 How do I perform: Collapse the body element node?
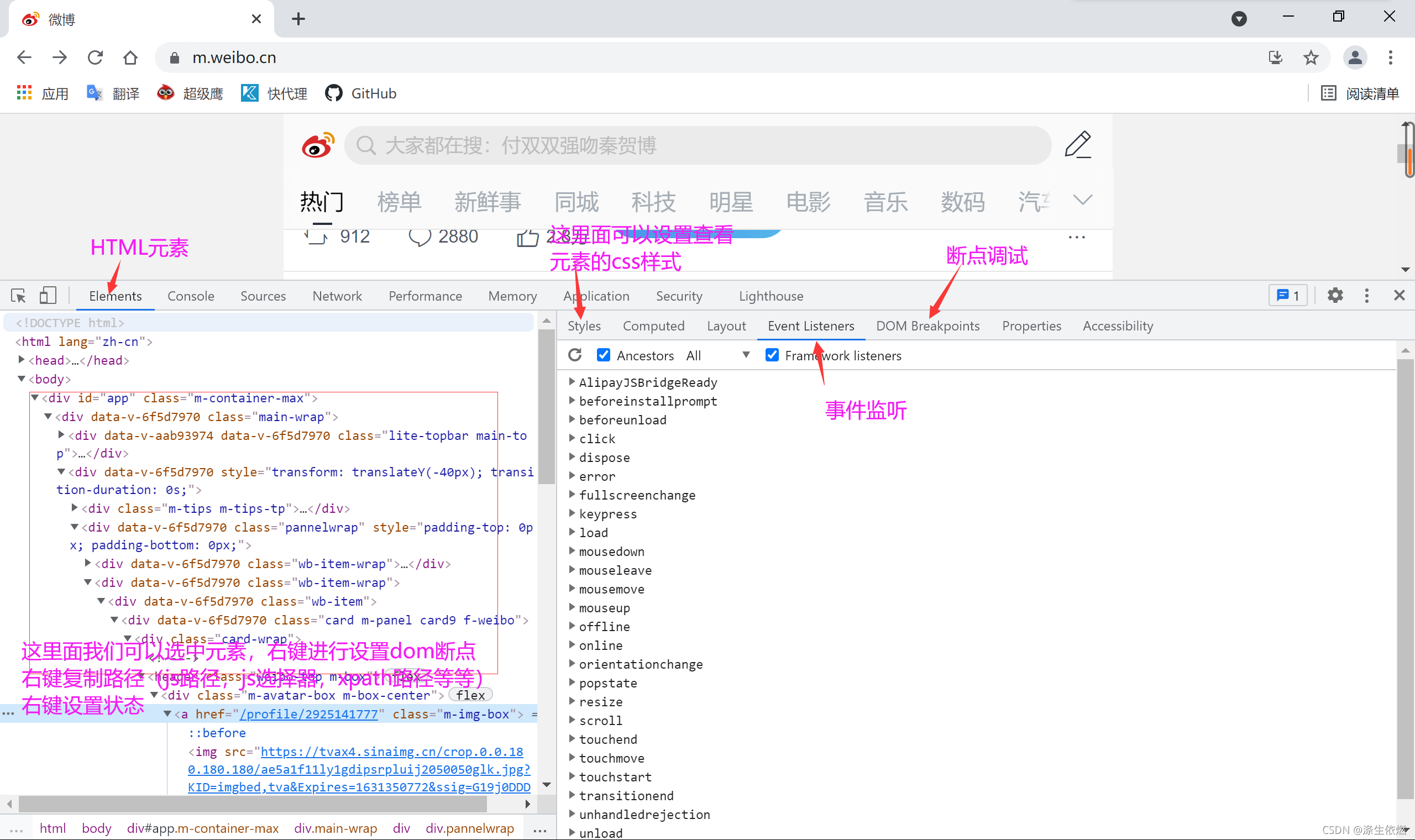coord(22,379)
